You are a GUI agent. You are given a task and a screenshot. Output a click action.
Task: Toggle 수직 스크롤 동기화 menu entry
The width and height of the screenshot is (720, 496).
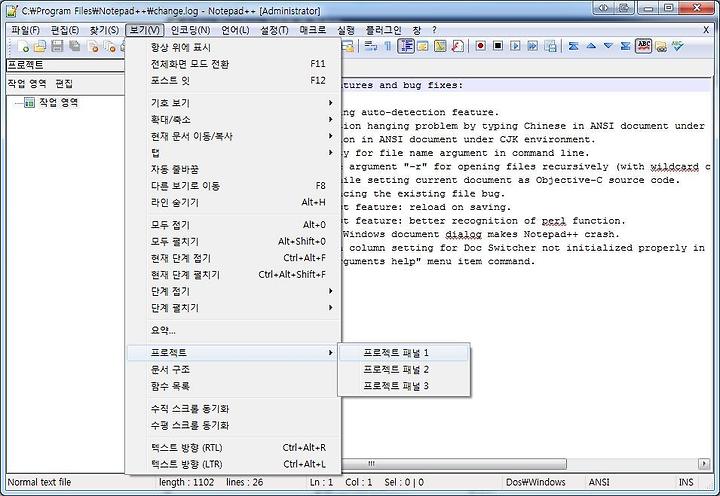click(233, 408)
